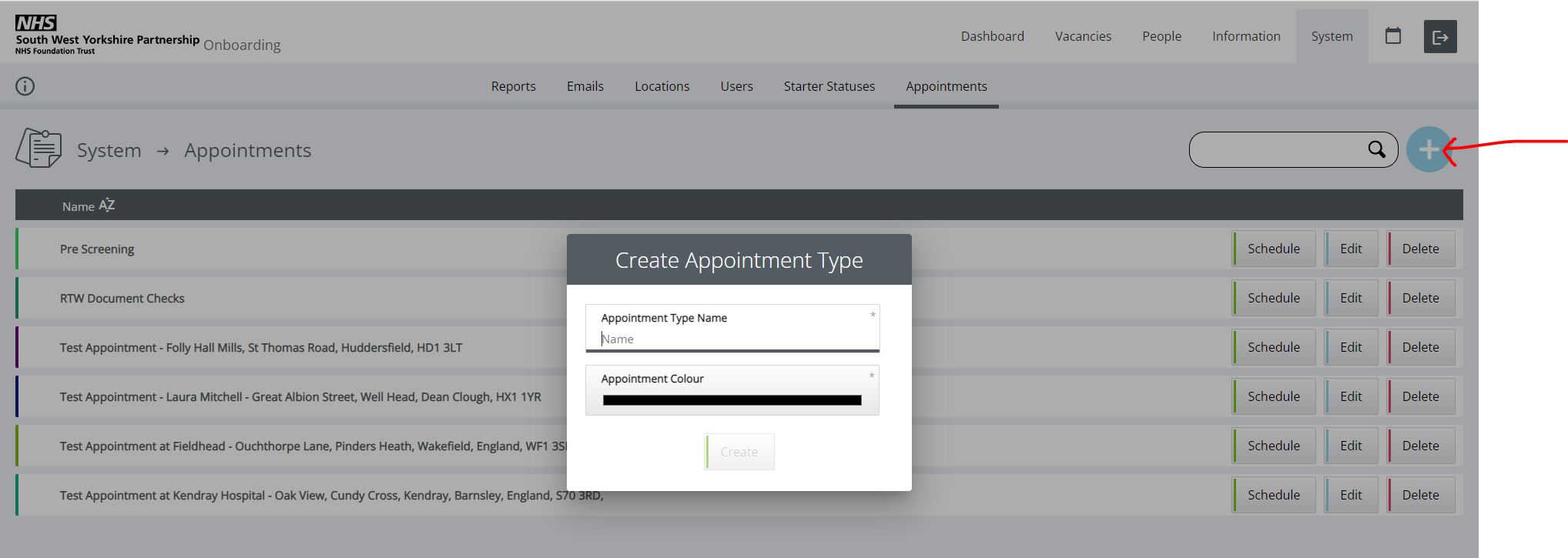1568x558 pixels.
Task: Click the plus add appointment icon
Action: point(1428,149)
